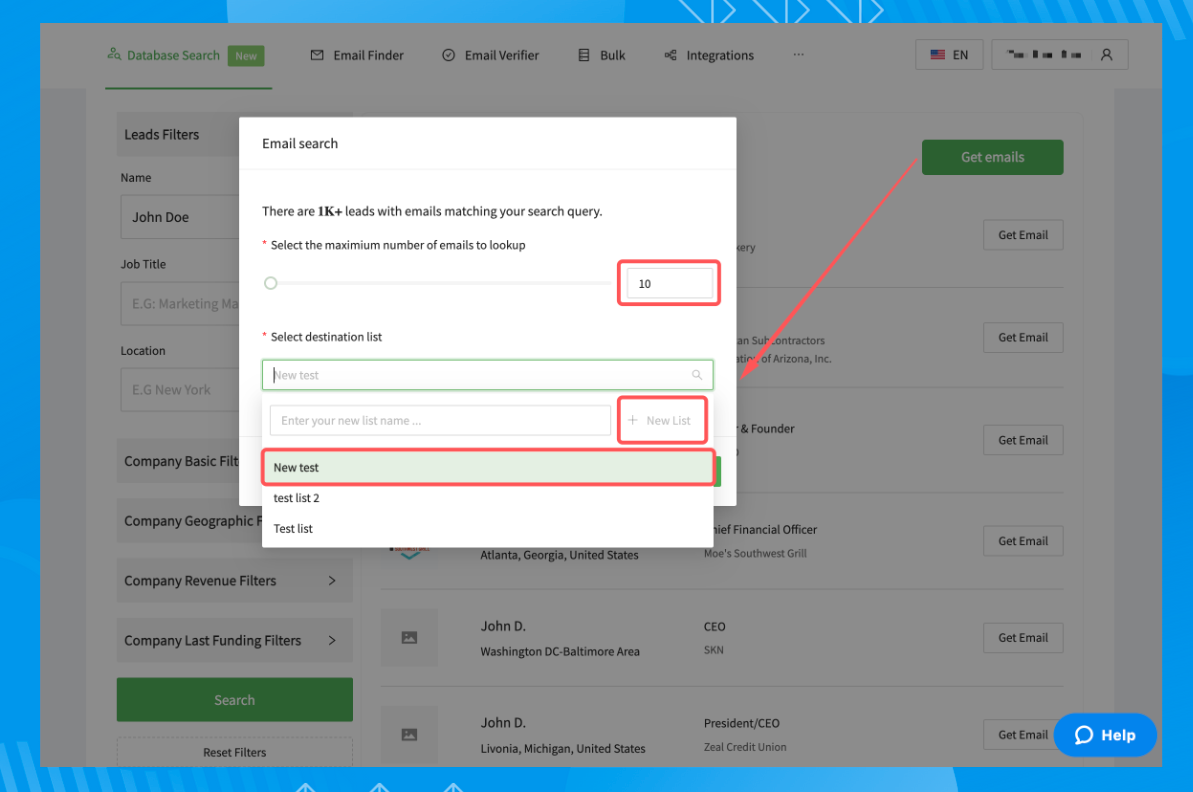This screenshot has width=1193, height=792.
Task: Focus the new list name field
Action: (441, 421)
